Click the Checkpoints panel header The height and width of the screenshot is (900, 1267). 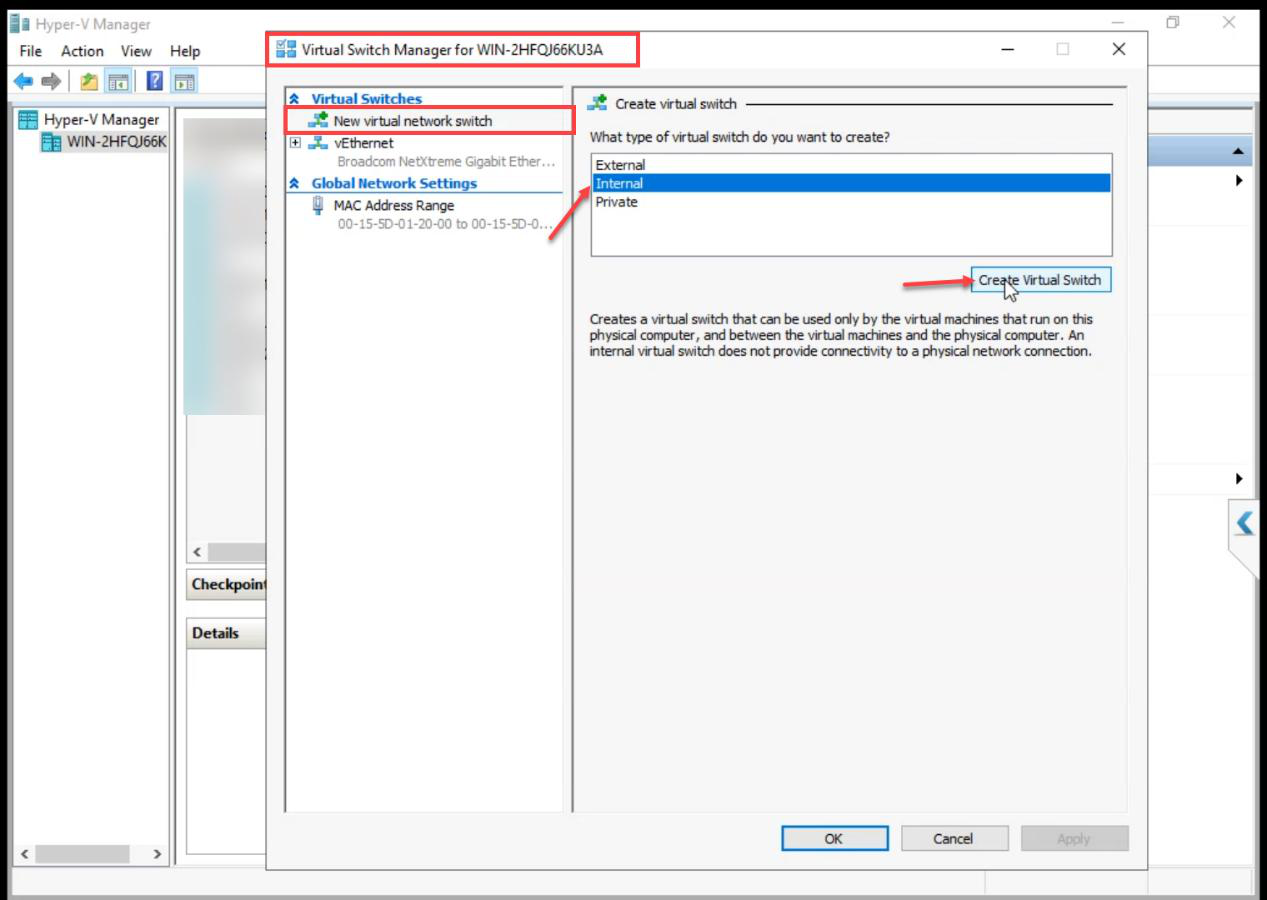(227, 585)
